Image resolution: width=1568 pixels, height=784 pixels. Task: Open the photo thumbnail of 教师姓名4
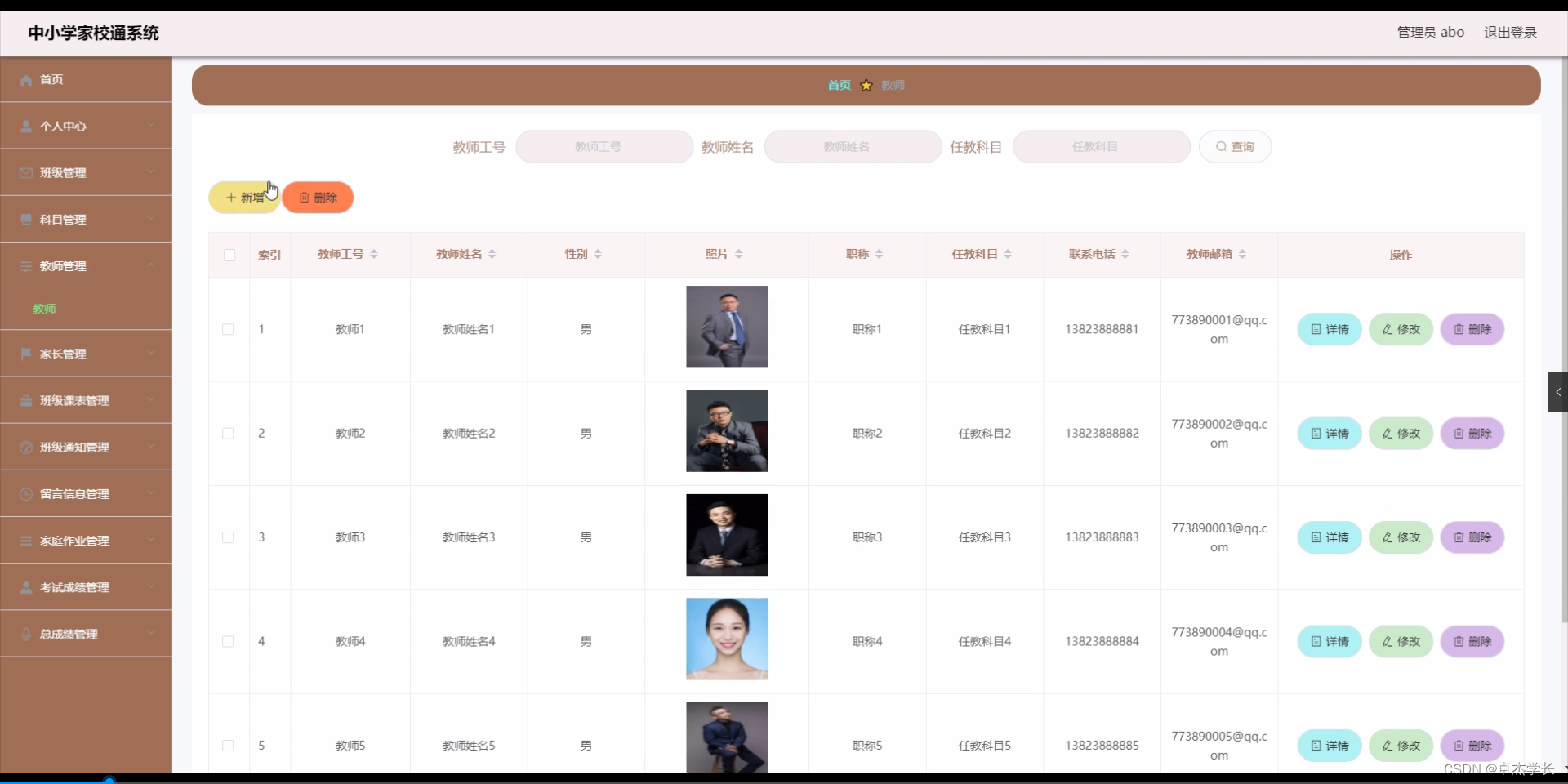pos(726,639)
